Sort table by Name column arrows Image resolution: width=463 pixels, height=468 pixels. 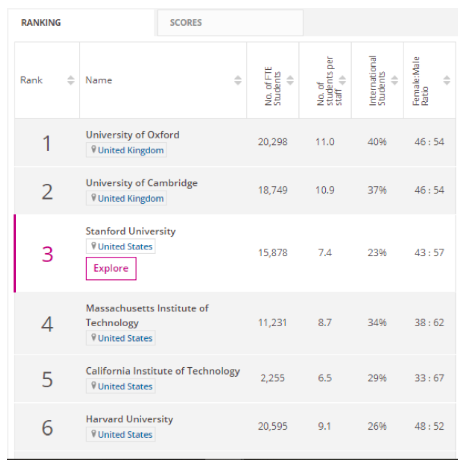(x=238, y=80)
